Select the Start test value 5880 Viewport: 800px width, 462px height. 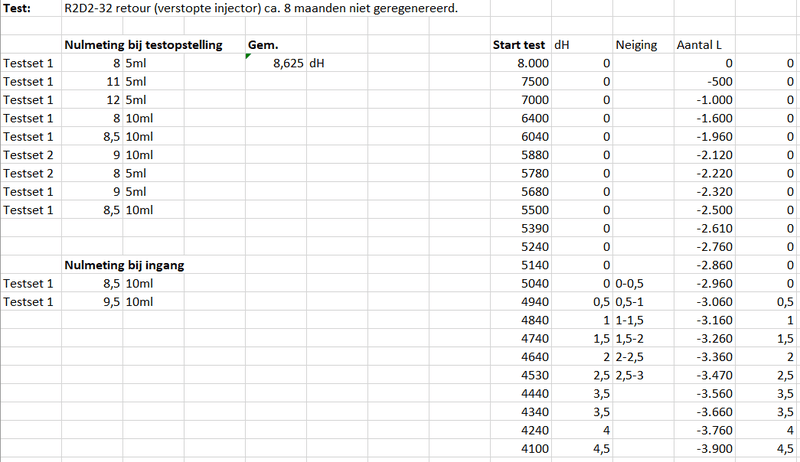tap(535, 155)
